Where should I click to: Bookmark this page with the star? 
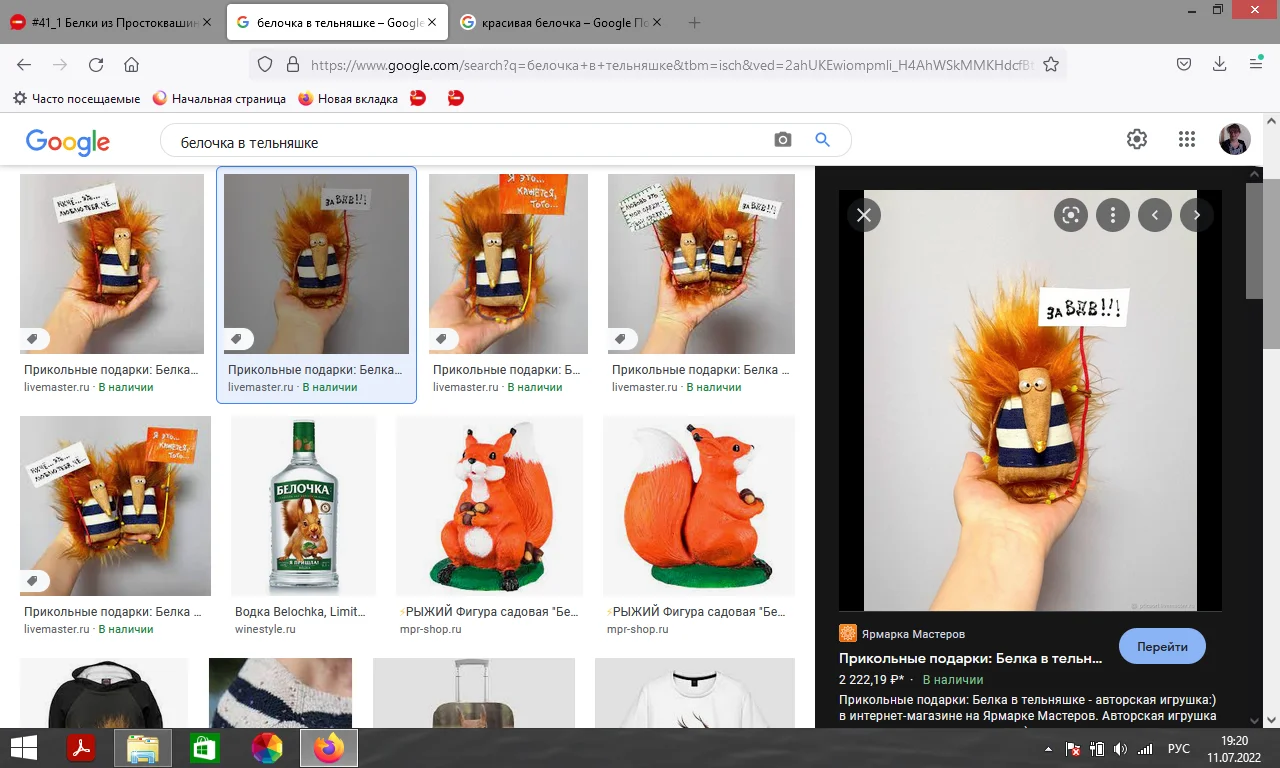[1051, 64]
